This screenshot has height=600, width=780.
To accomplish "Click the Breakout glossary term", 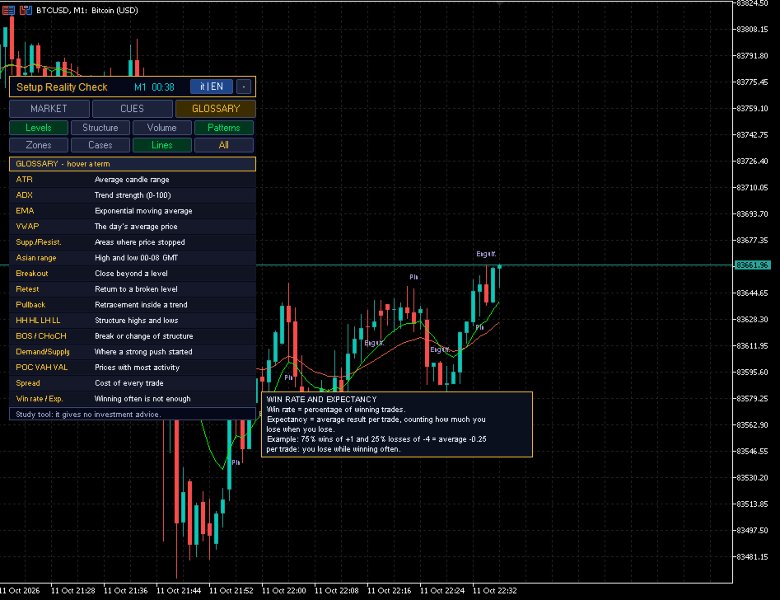I will click(x=32, y=274).
